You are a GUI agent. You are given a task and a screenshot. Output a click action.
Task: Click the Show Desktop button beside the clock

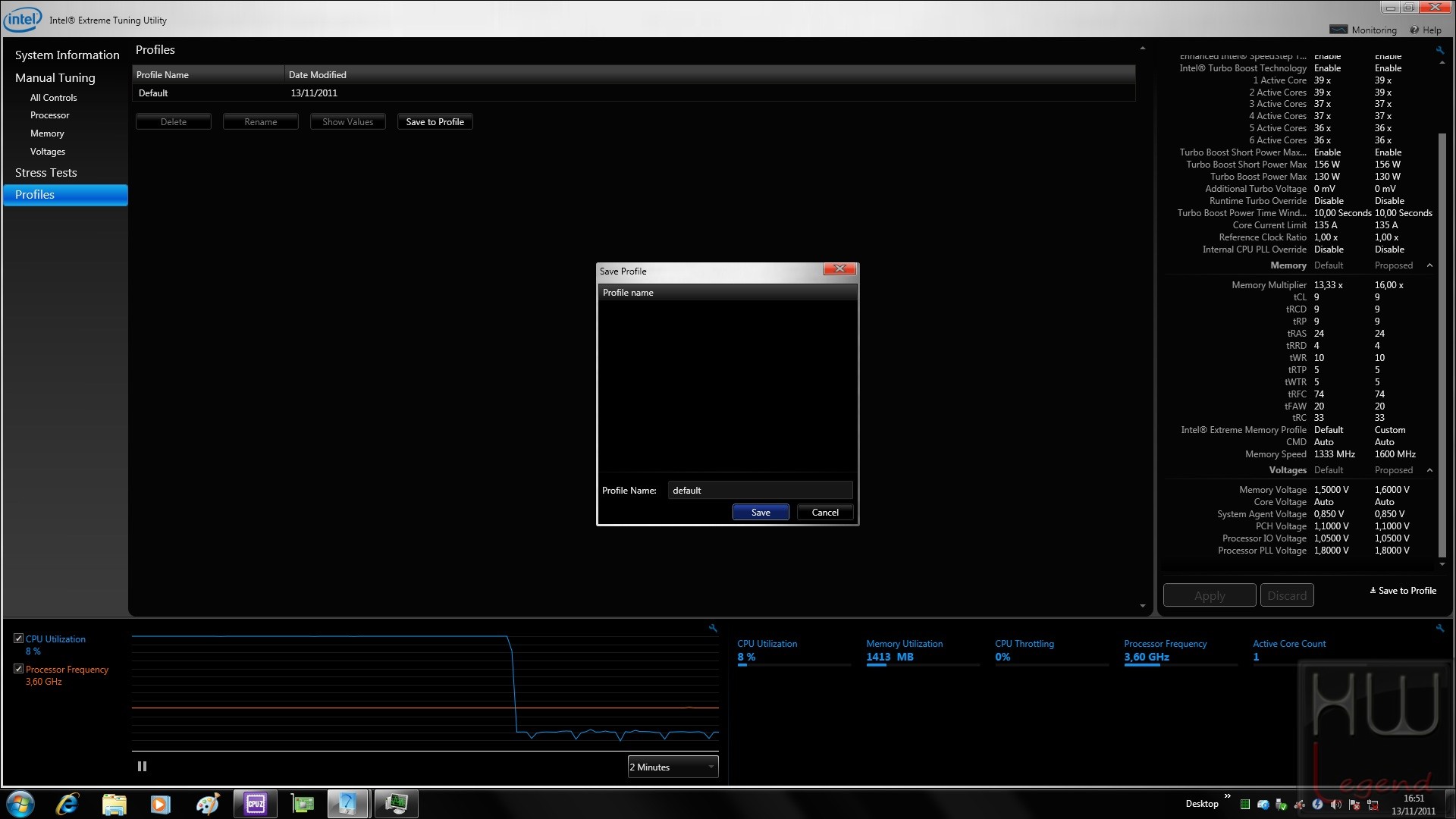click(1449, 804)
